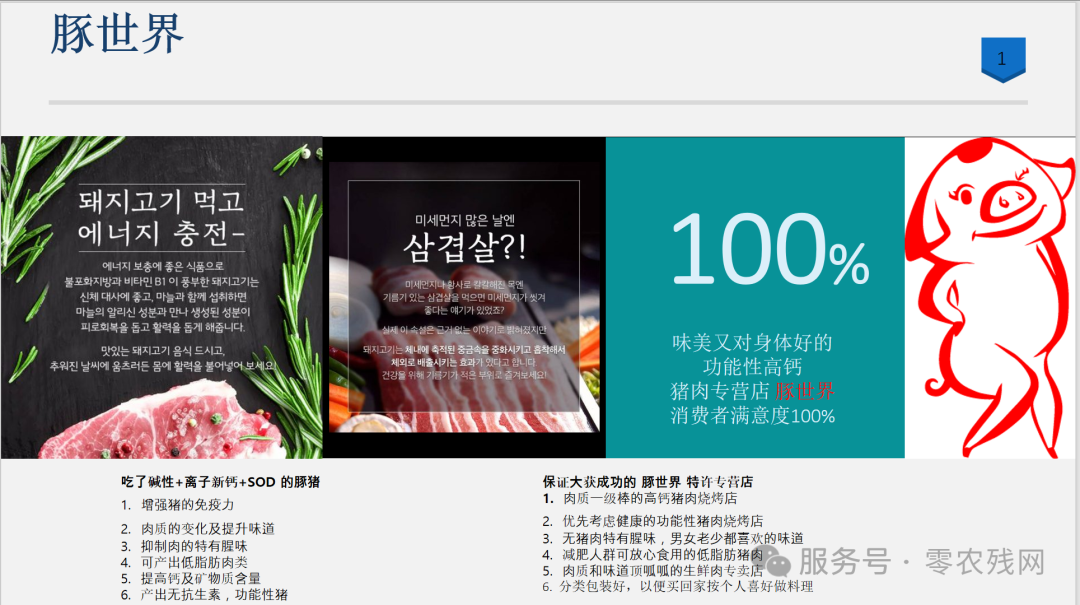The width and height of the screenshot is (1080, 605).
Task: Click the Korean pork poster with rosemary
Action: pos(162,297)
